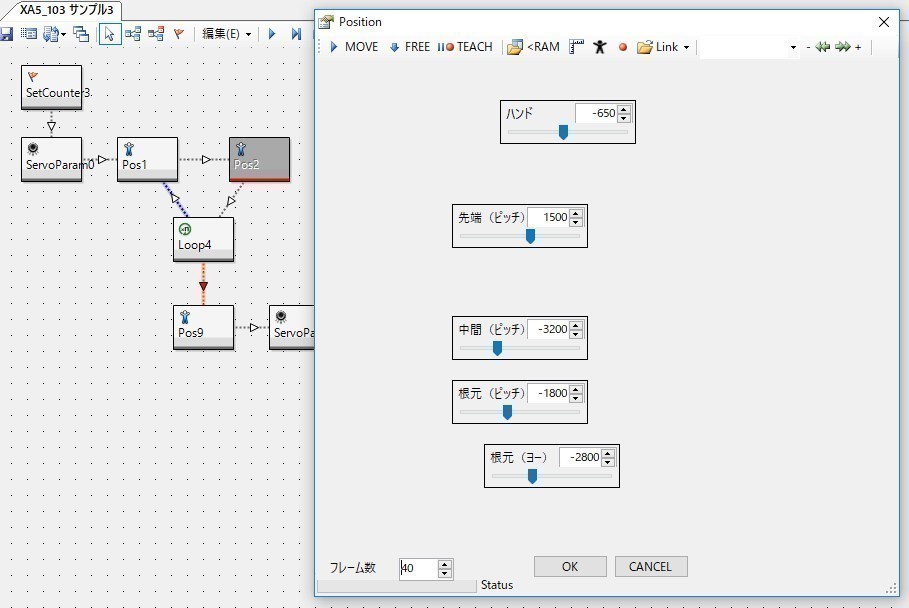Select the Loop4 node
This screenshot has height=608, width=909.
(x=203, y=239)
